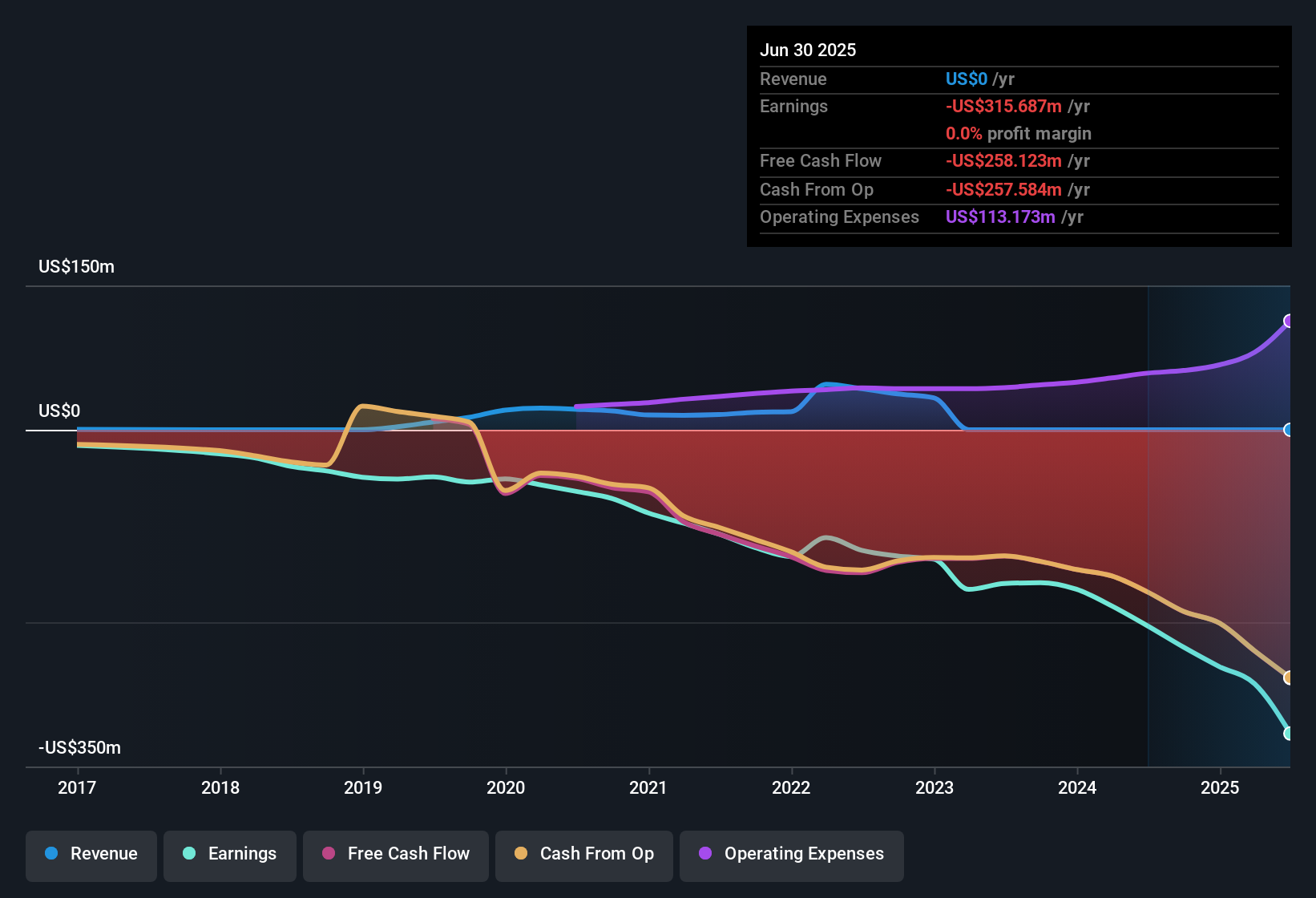This screenshot has height=898, width=1316.
Task: Hide the Free Cash Flow series
Action: pyautogui.click(x=395, y=855)
